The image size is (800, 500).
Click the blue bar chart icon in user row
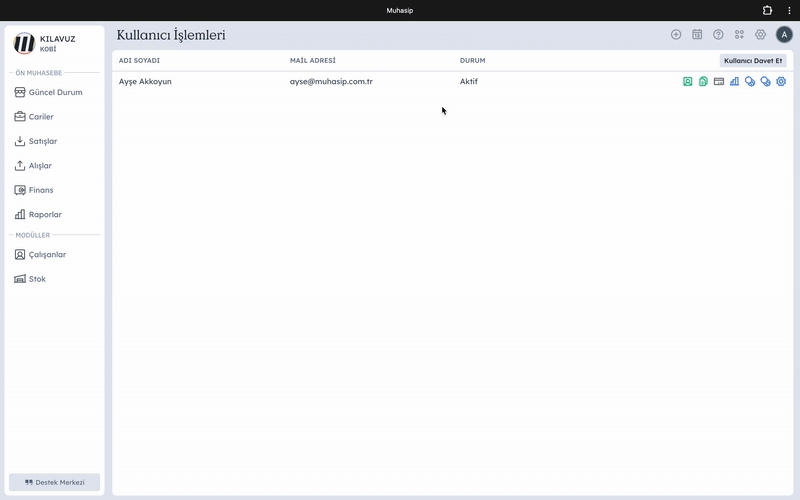[734, 82]
